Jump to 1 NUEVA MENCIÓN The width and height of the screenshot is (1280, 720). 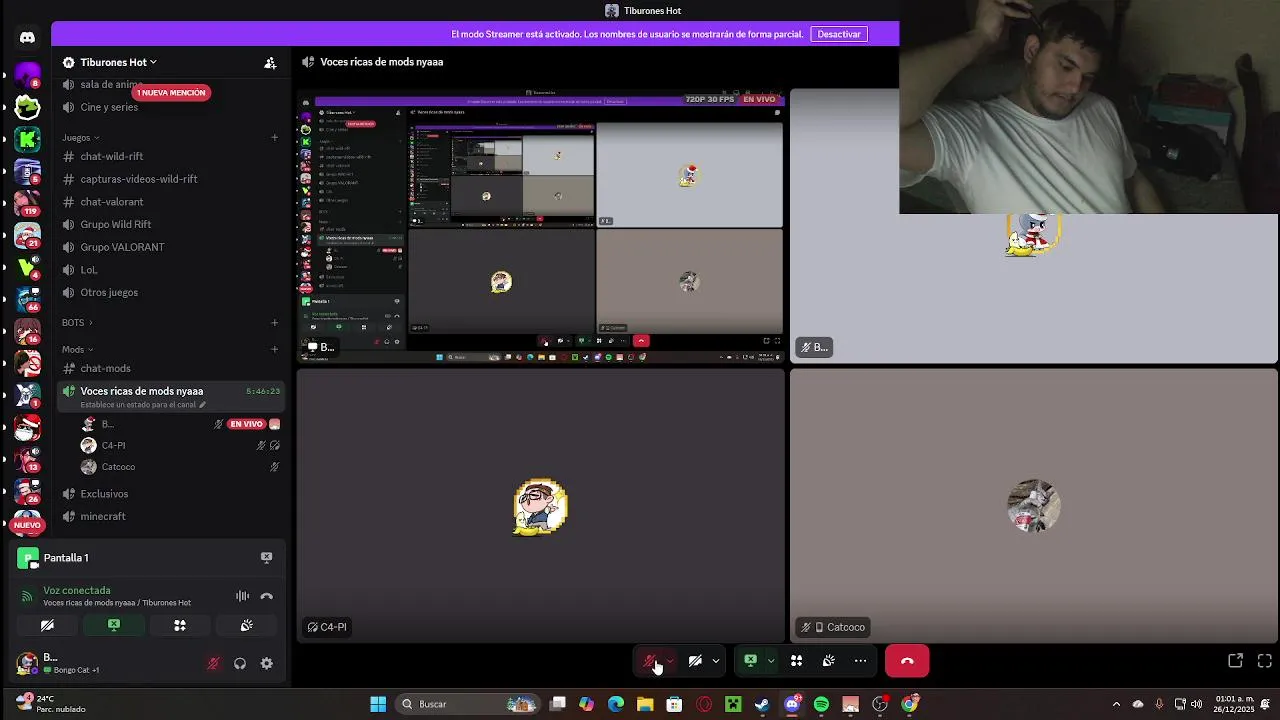pos(171,93)
